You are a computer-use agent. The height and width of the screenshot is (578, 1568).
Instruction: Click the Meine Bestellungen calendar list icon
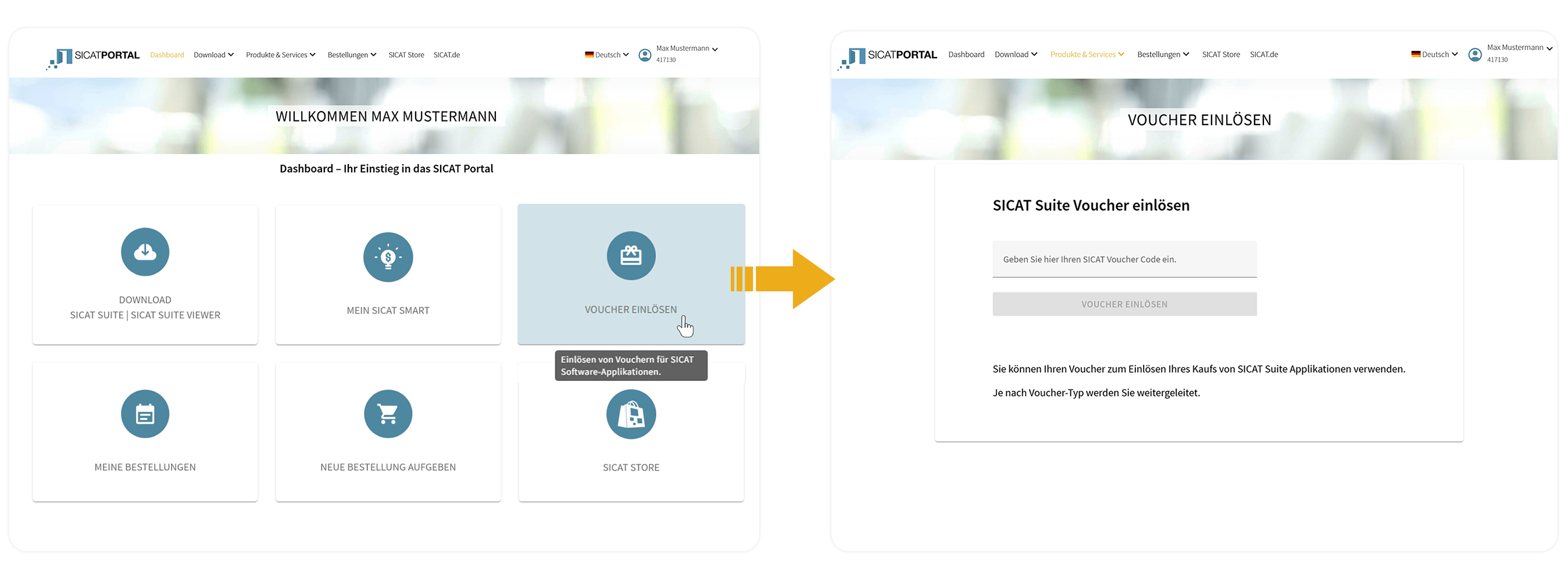coord(145,414)
